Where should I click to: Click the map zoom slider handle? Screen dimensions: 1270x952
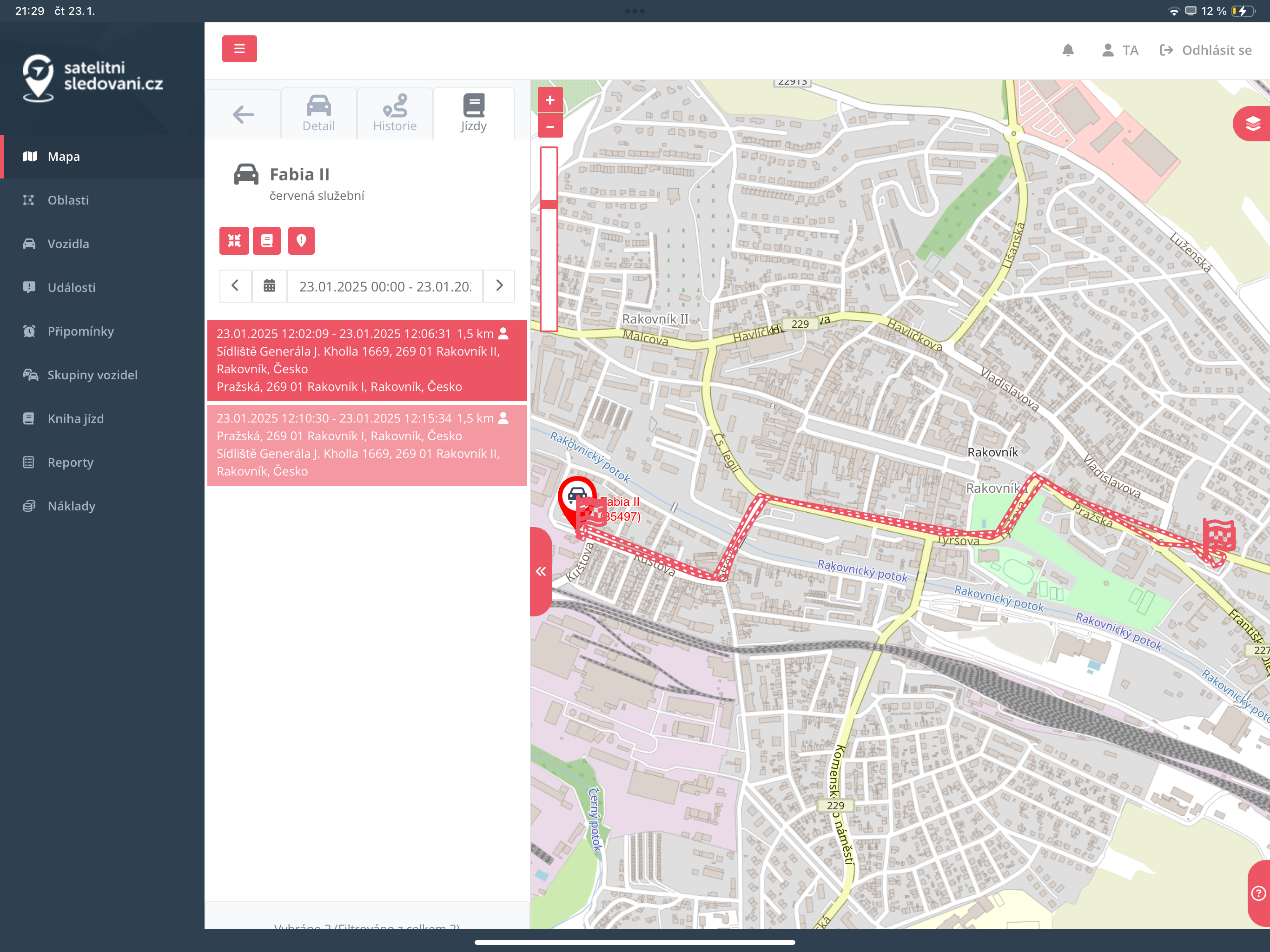tap(549, 204)
